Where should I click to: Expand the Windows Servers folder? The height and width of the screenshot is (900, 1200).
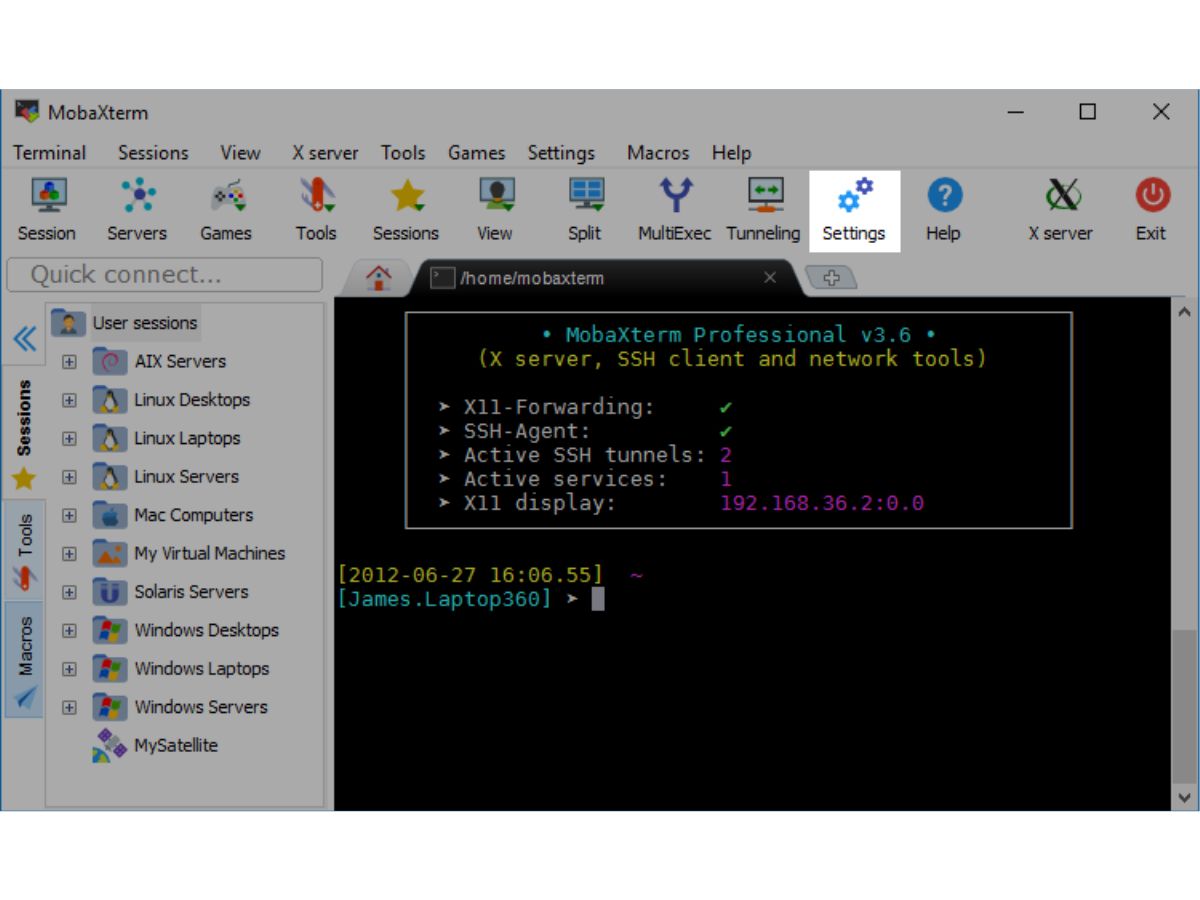pyautogui.click(x=69, y=707)
